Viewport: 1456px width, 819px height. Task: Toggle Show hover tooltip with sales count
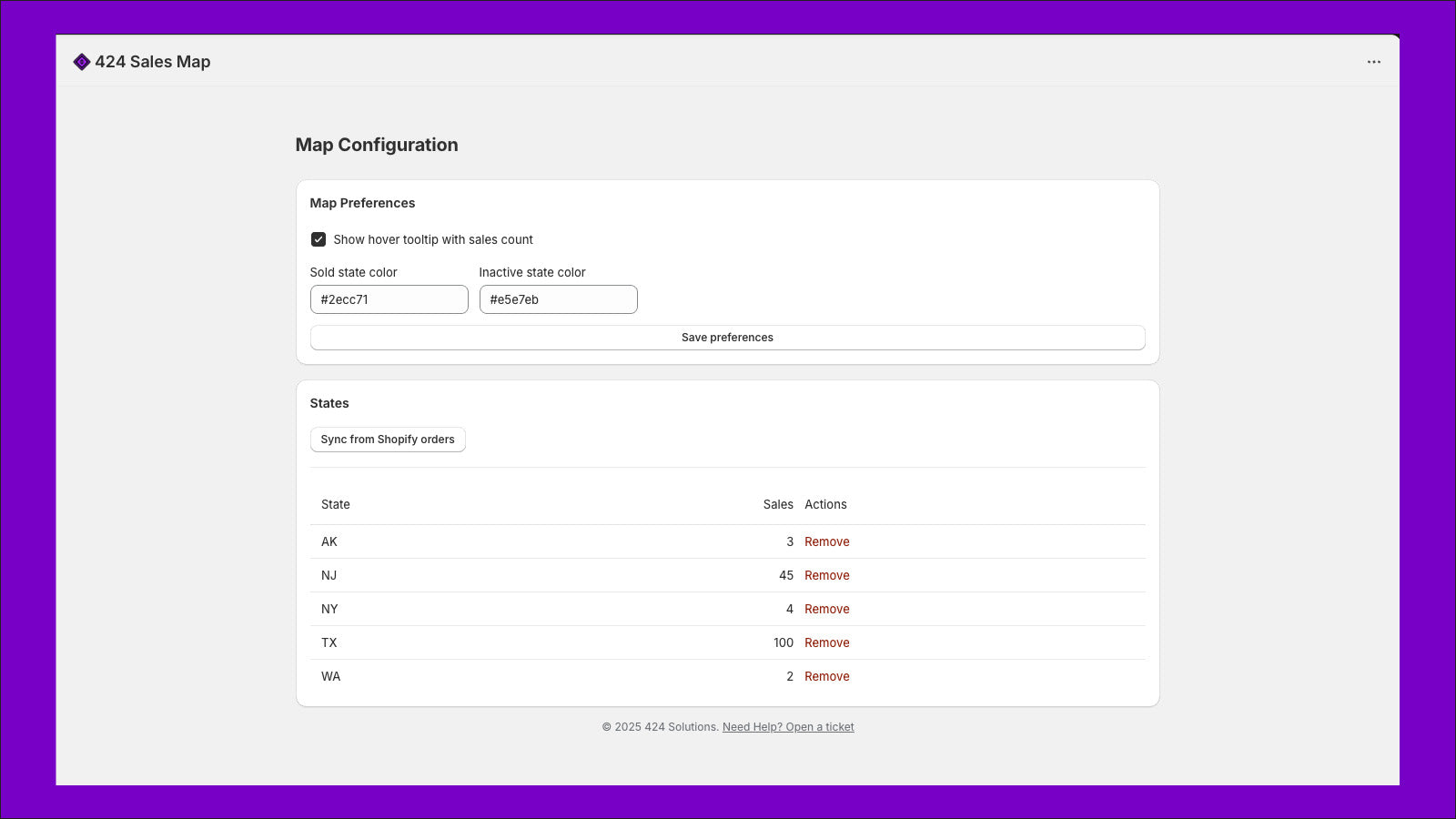[318, 239]
